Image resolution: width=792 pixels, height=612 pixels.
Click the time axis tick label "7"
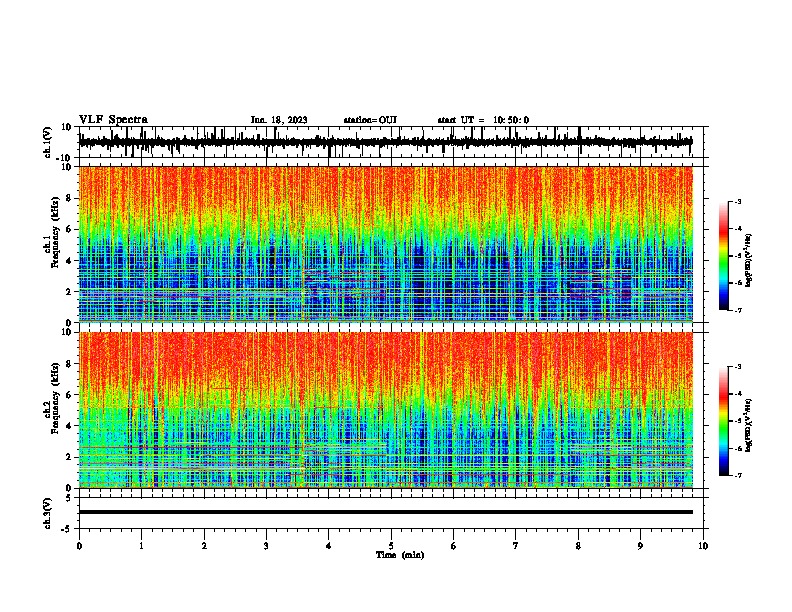click(x=516, y=546)
